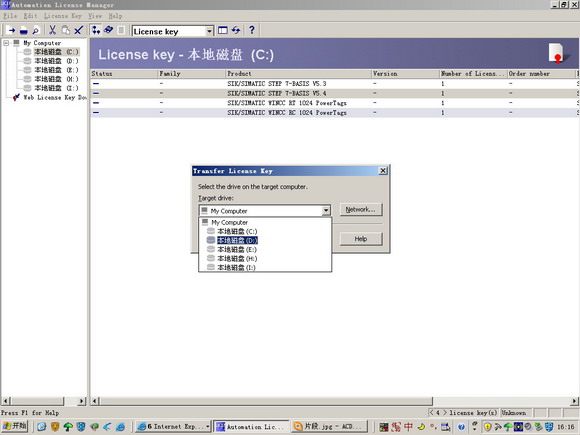Click the upgrade license toolbar icon

pos(108,30)
